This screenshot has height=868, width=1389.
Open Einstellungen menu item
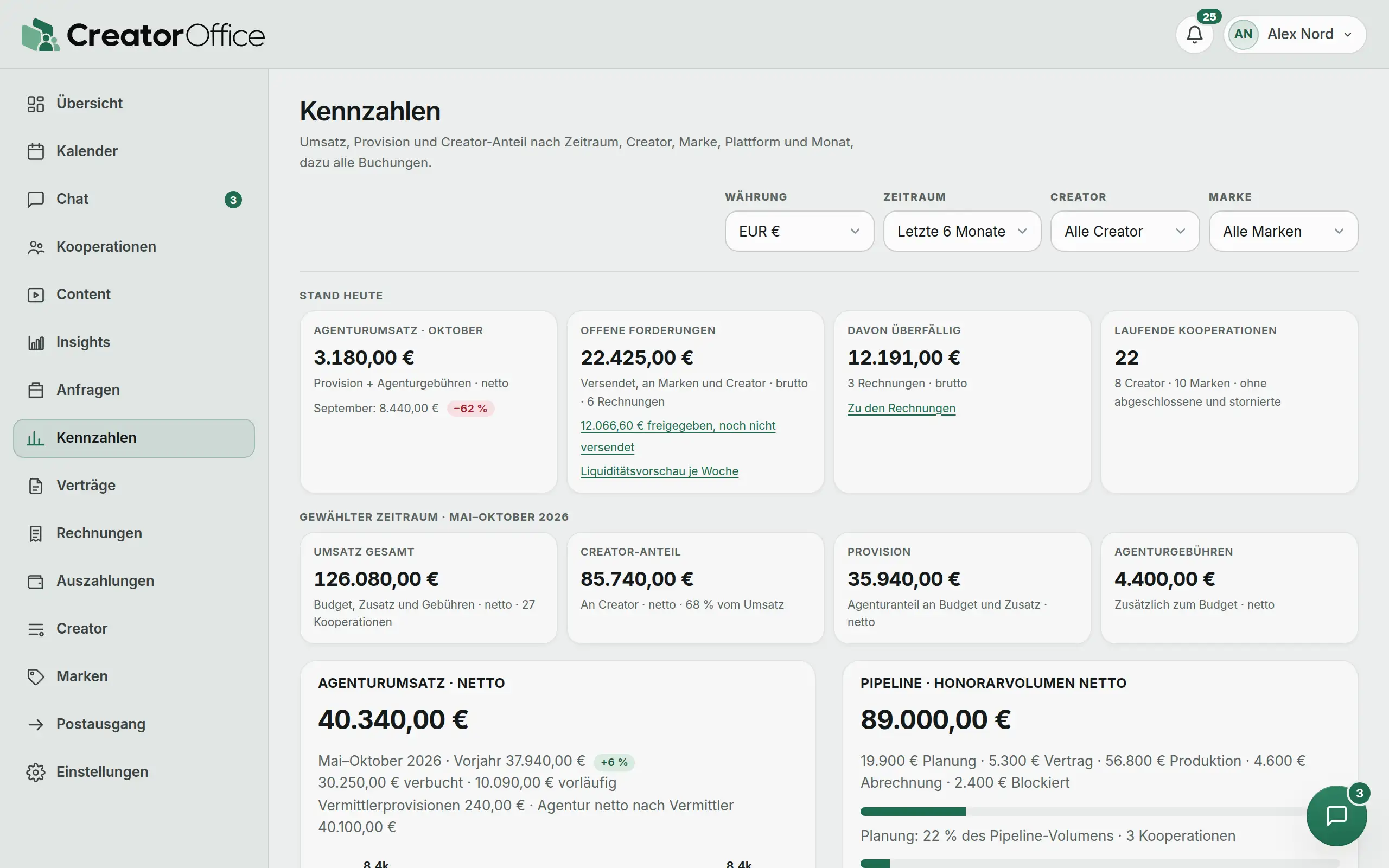[x=133, y=772]
